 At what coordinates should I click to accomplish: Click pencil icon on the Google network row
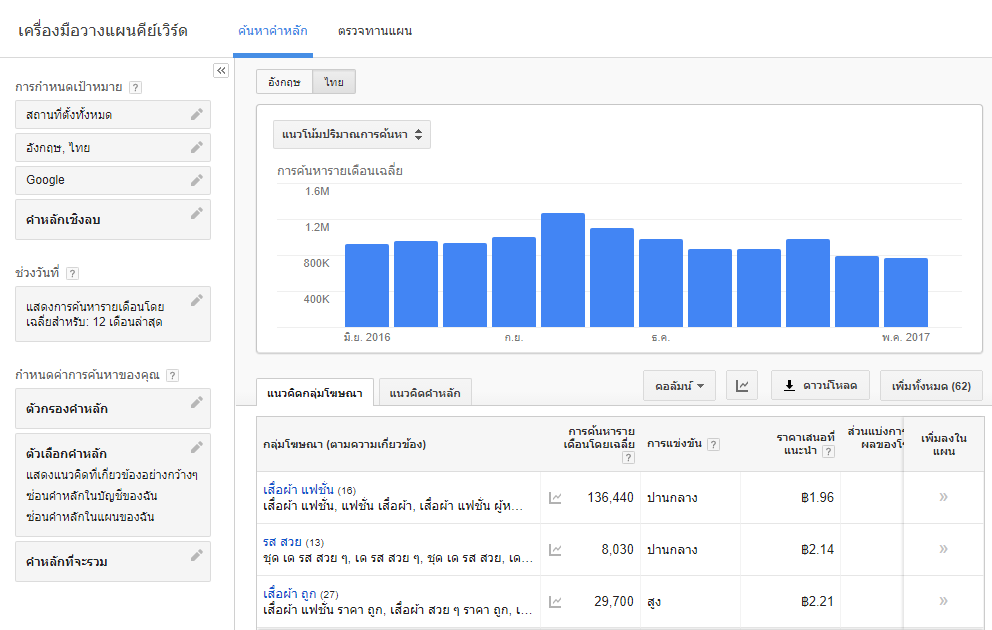click(197, 180)
